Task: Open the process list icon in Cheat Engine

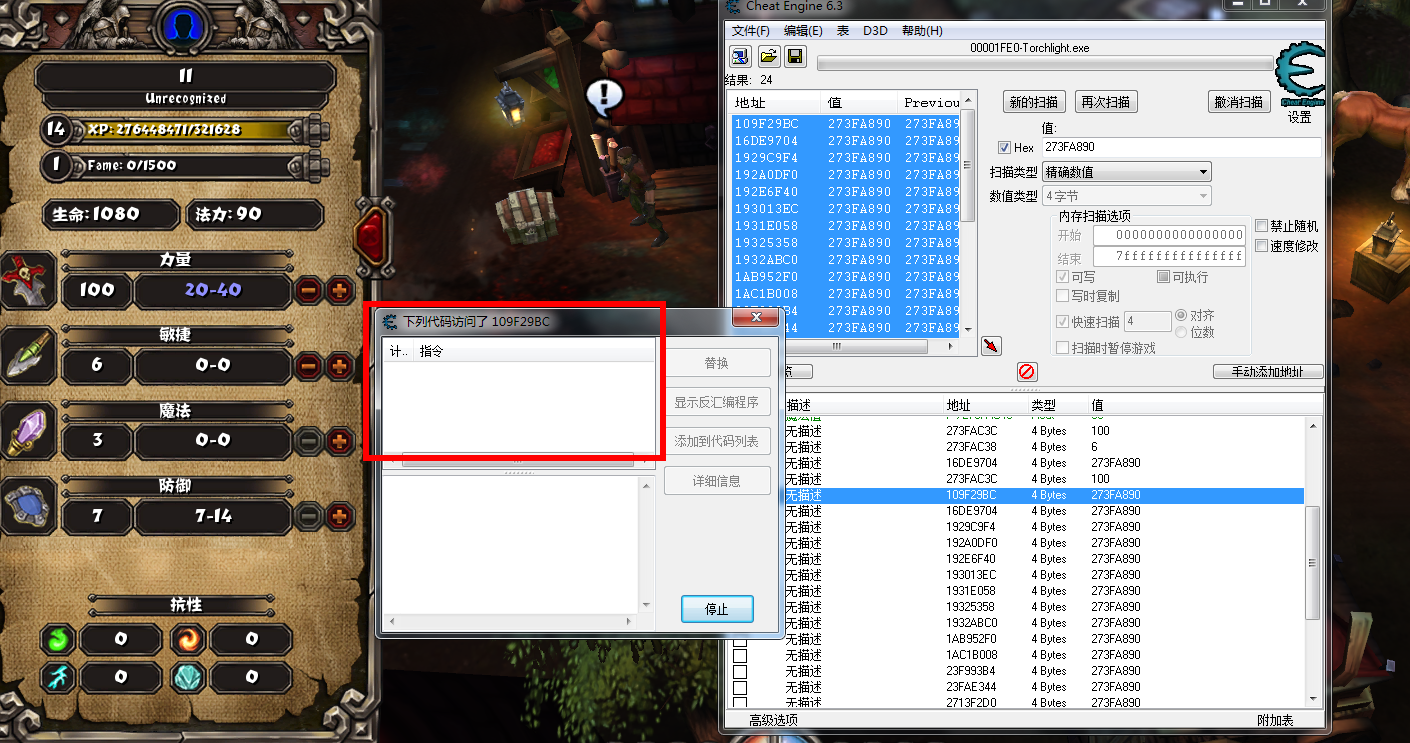Action: (x=740, y=56)
